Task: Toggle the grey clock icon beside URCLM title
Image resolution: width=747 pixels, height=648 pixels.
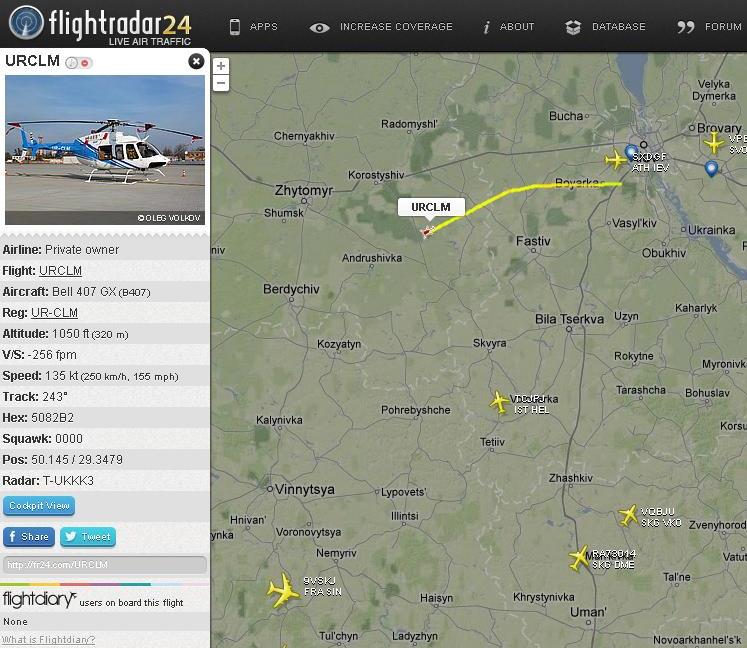Action: 71,63
